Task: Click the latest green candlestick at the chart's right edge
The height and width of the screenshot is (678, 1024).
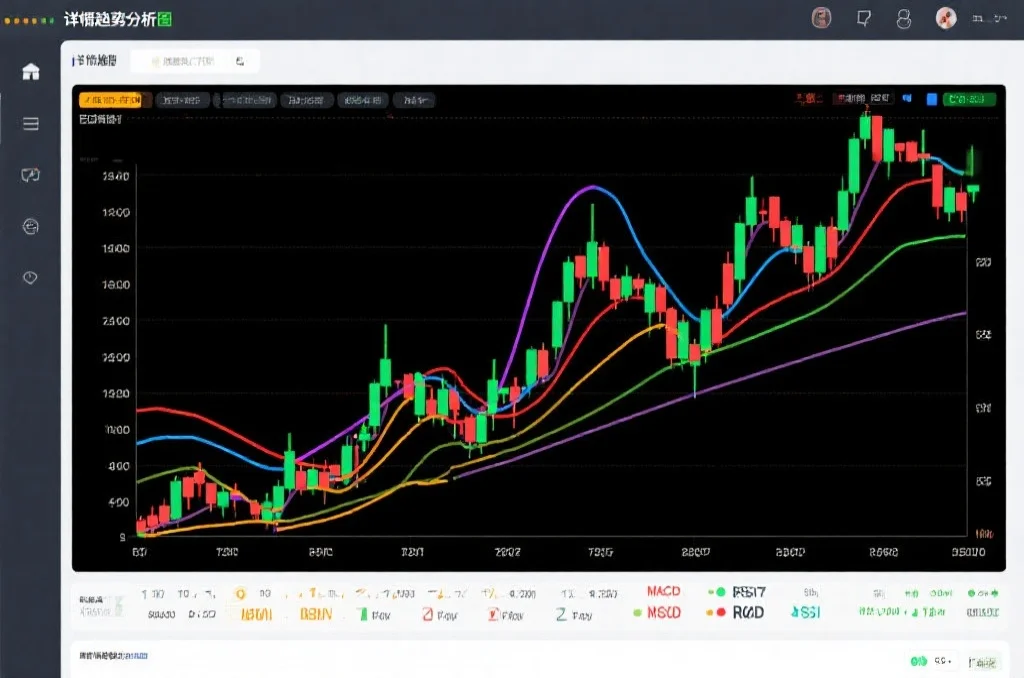Action: click(972, 187)
